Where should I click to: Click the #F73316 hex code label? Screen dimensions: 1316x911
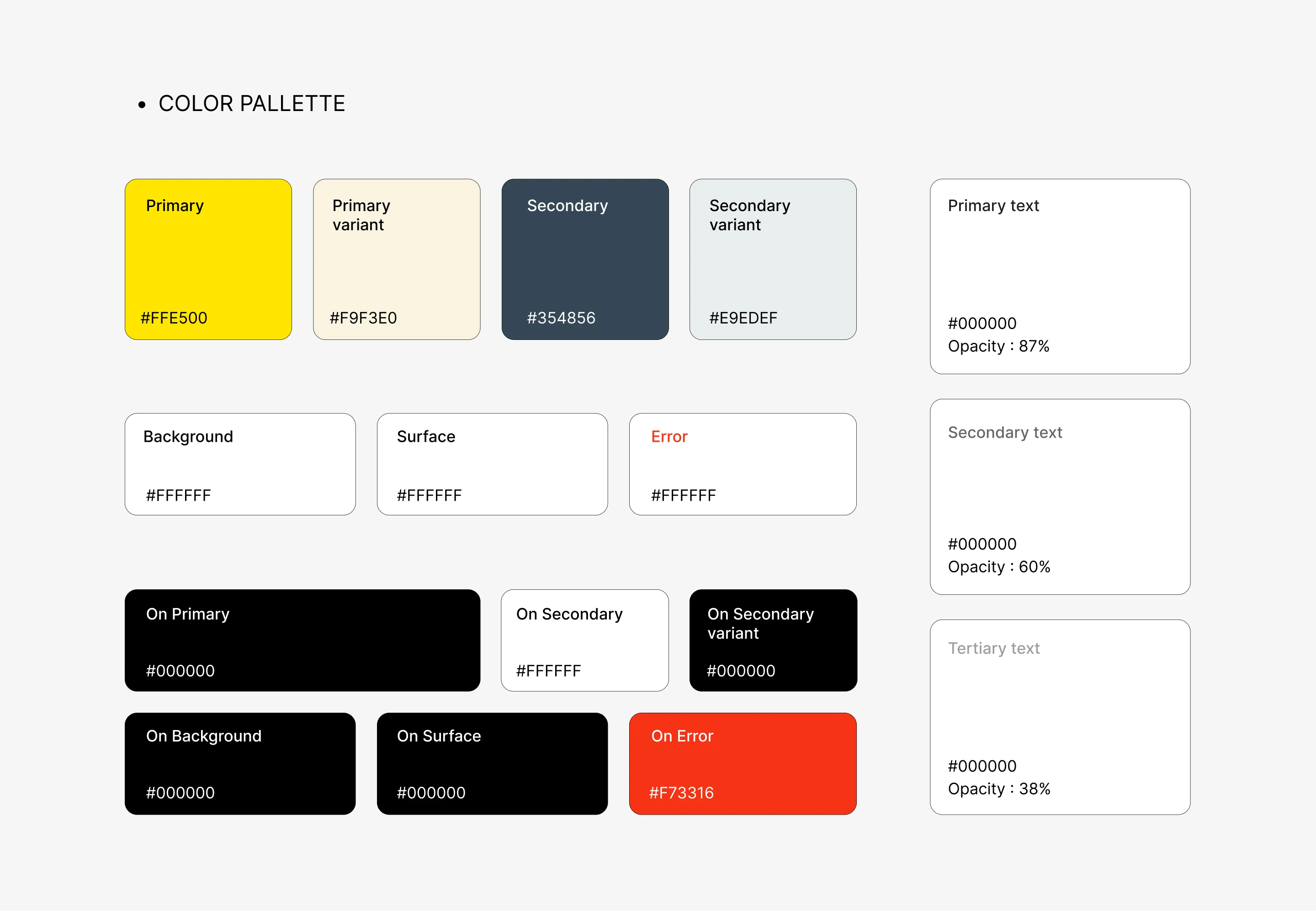point(681,793)
